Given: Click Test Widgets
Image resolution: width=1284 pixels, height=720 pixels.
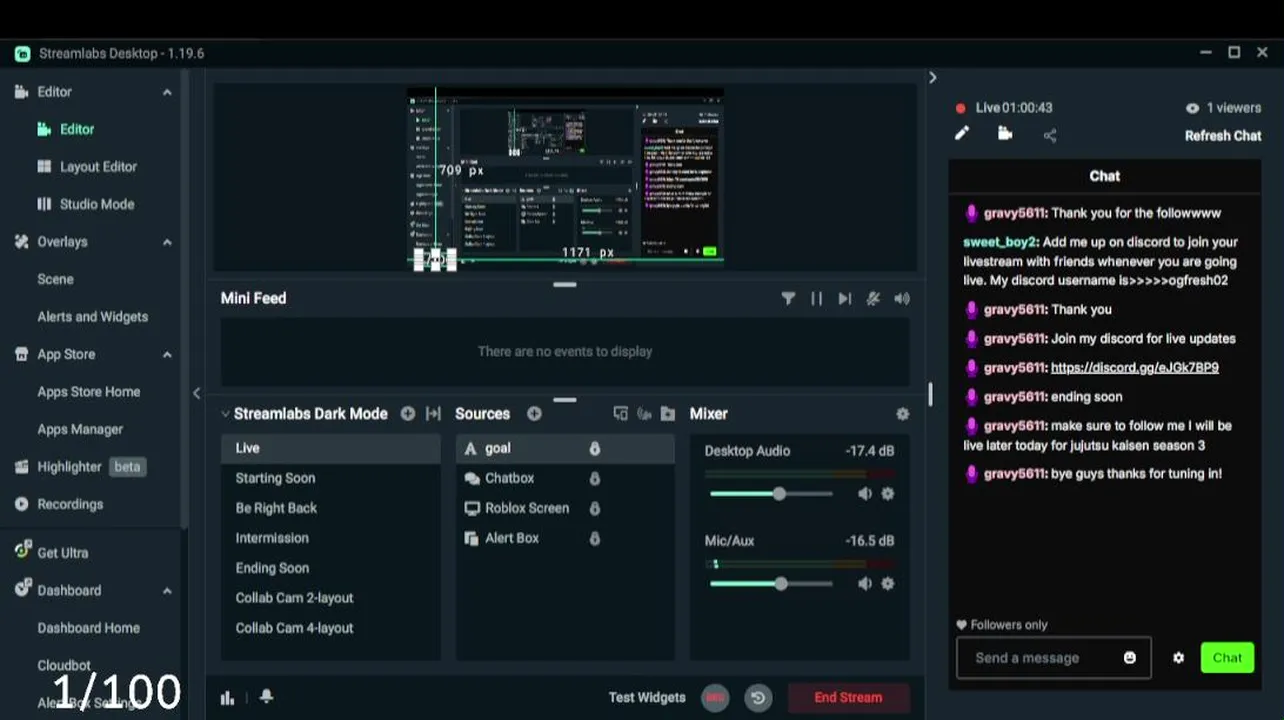Looking at the screenshot, I should (x=647, y=698).
